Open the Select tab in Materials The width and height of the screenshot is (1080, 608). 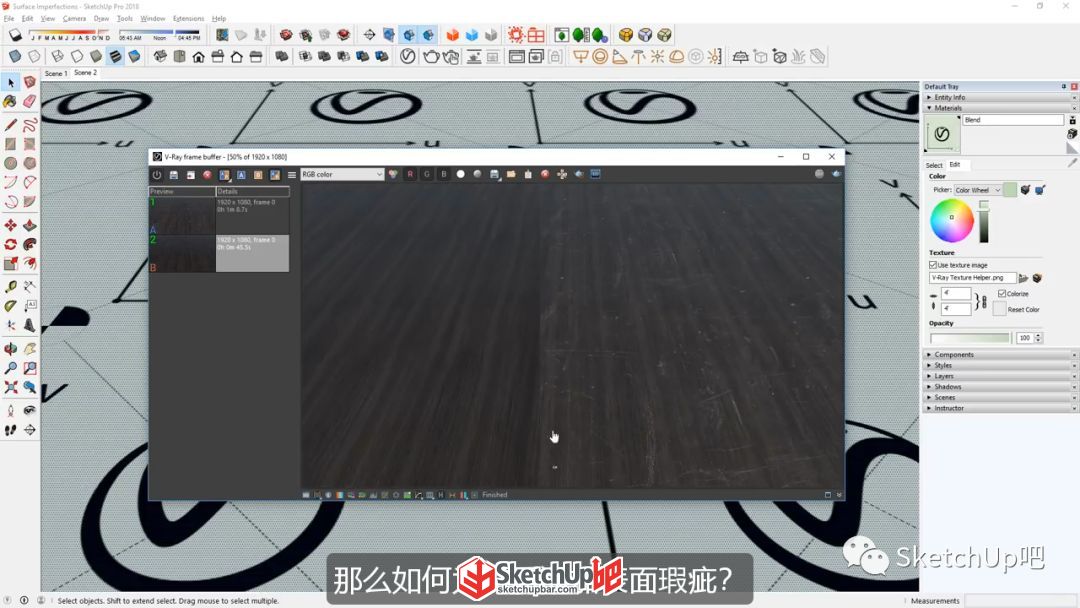[934, 165]
